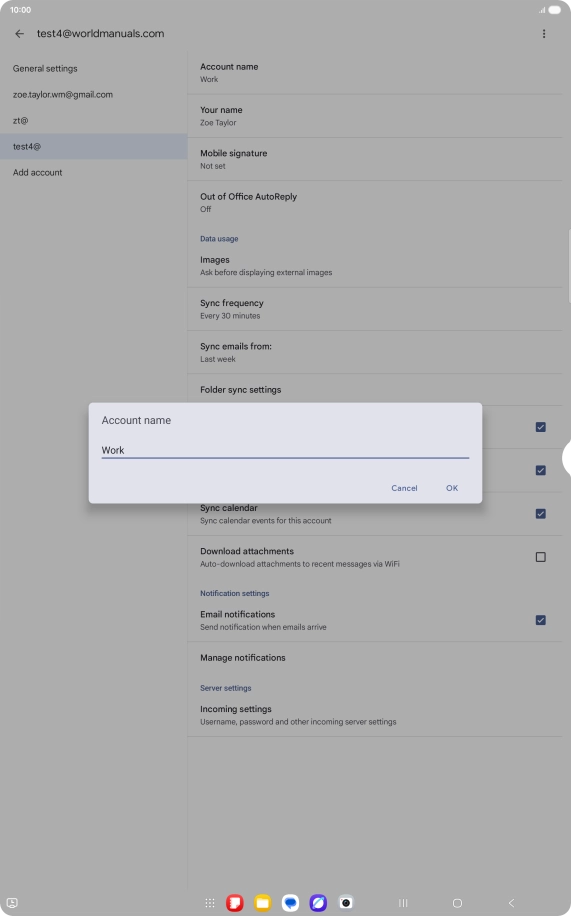Cancel the Account name dialog
571x916 pixels.
pyautogui.click(x=404, y=488)
